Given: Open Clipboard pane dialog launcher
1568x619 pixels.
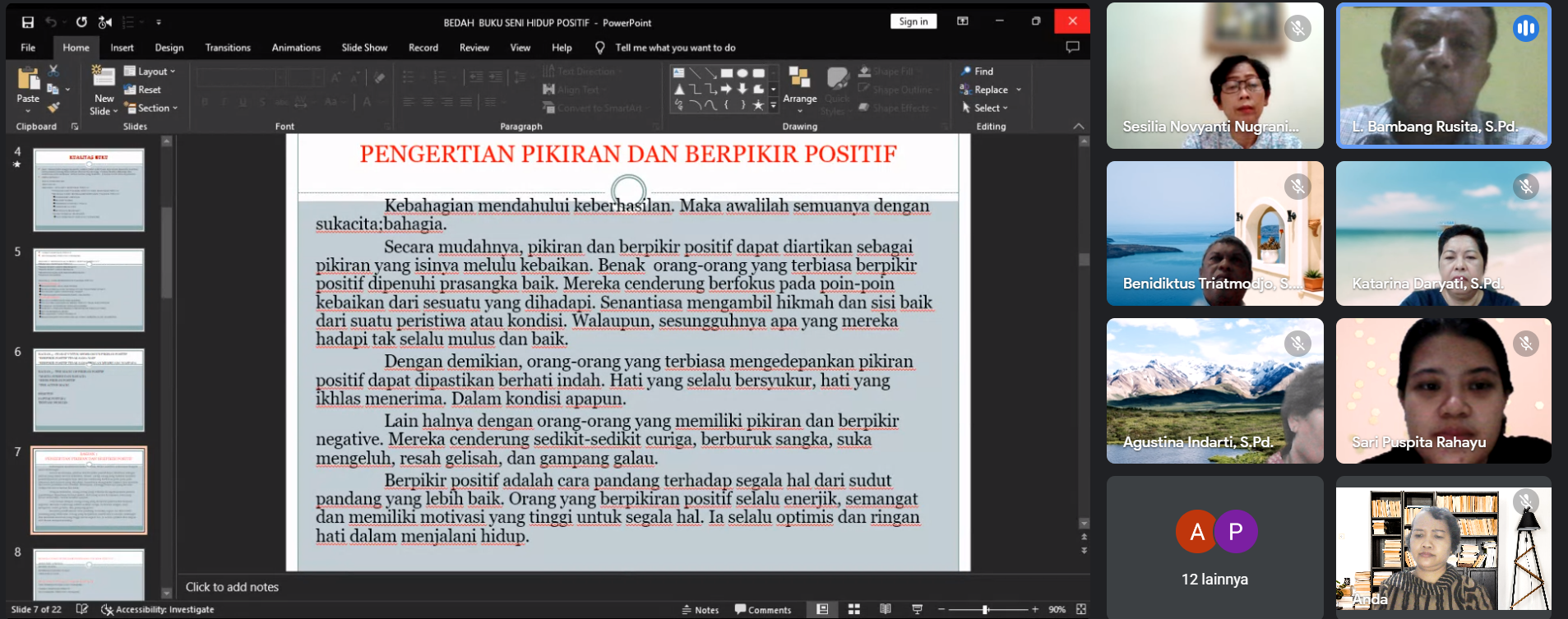Looking at the screenshot, I should (x=75, y=127).
